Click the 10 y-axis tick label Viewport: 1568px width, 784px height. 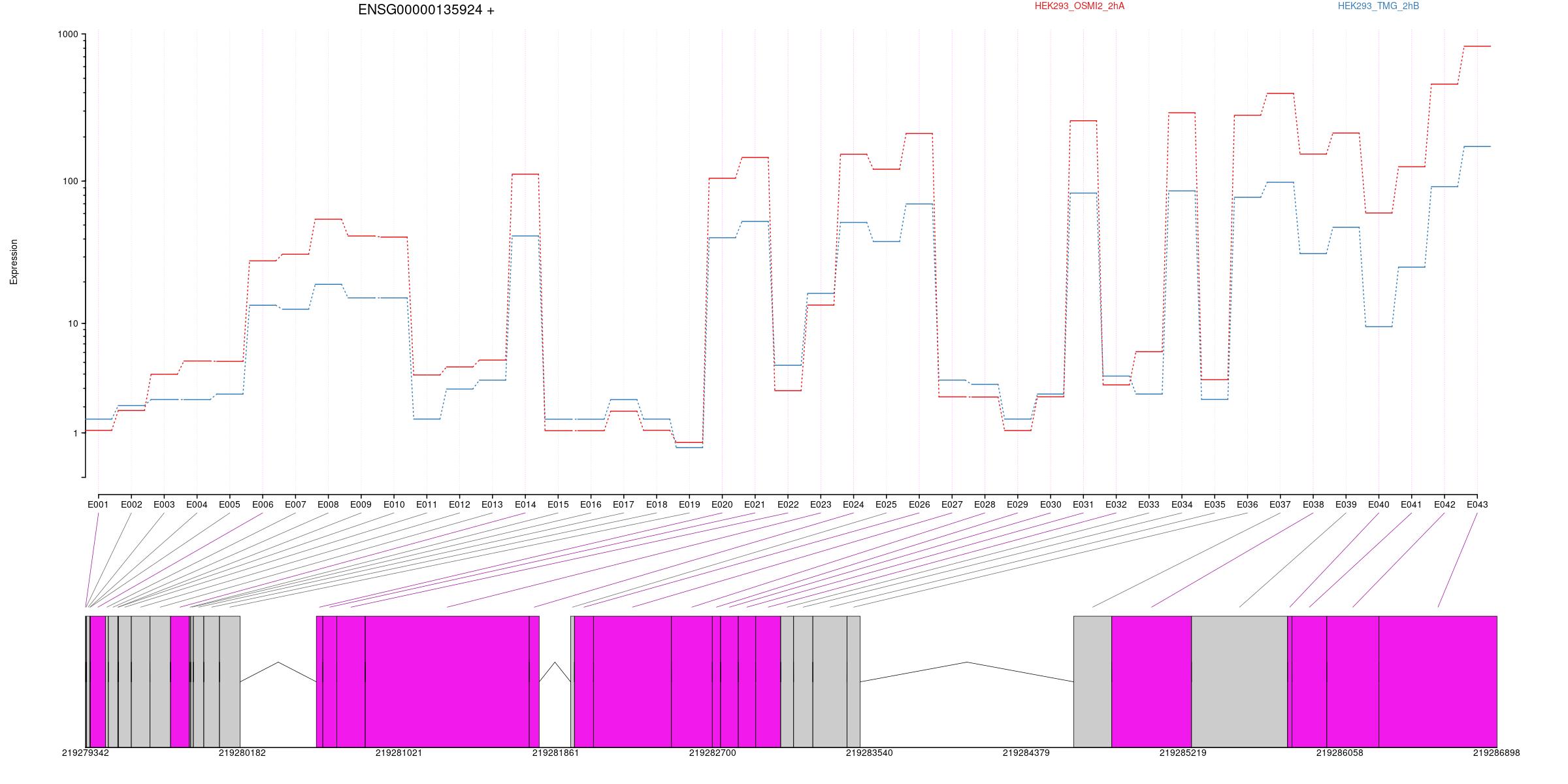pos(73,323)
